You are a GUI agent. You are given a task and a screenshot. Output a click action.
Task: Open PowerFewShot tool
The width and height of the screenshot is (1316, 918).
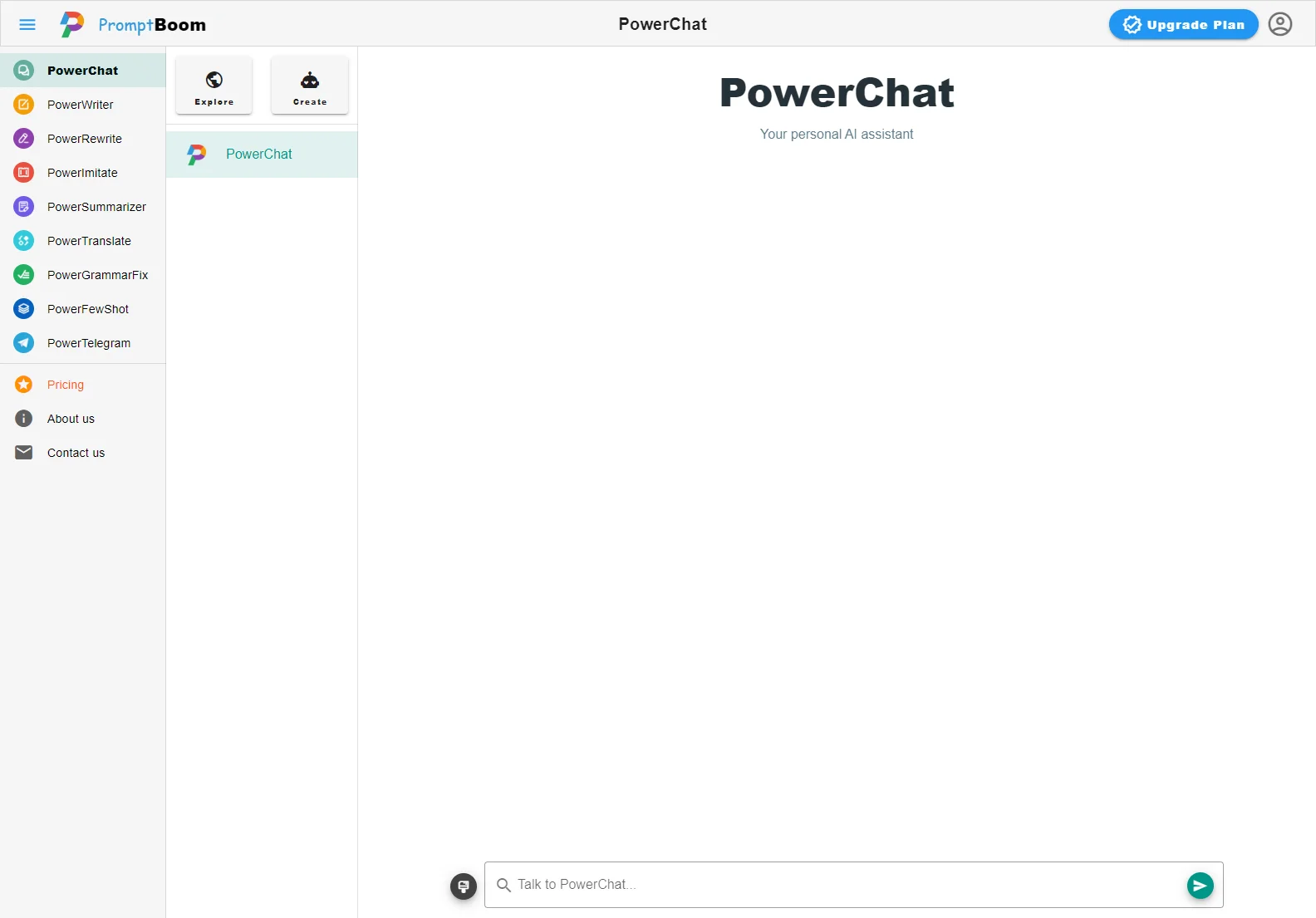click(83, 309)
